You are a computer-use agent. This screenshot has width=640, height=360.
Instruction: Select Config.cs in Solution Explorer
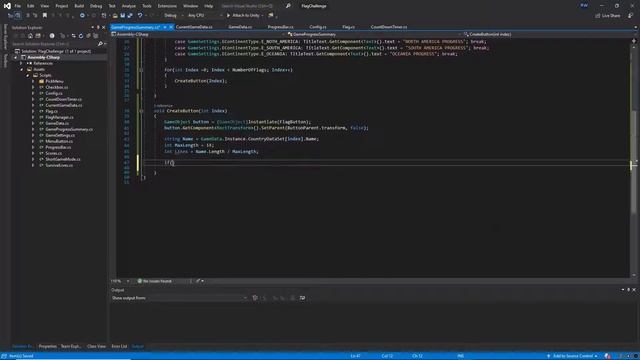pos(54,93)
